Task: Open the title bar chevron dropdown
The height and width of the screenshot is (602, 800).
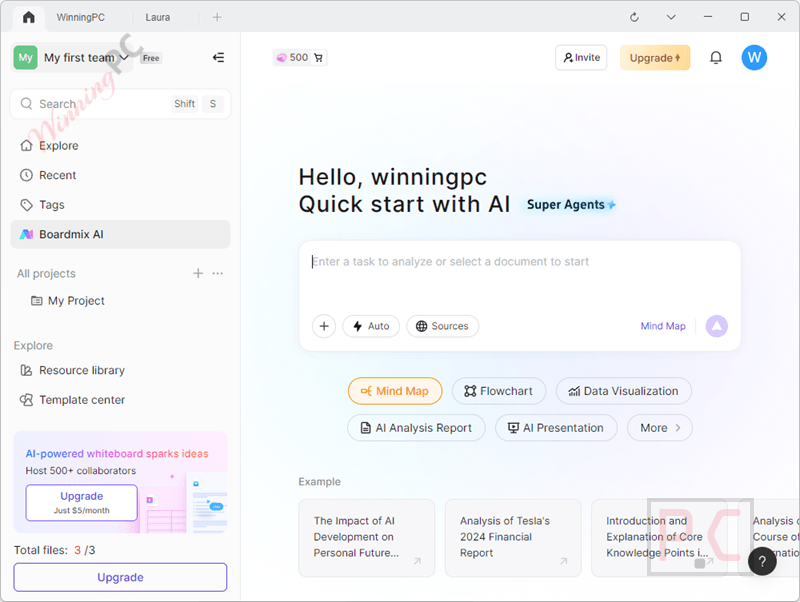Action: tap(671, 17)
